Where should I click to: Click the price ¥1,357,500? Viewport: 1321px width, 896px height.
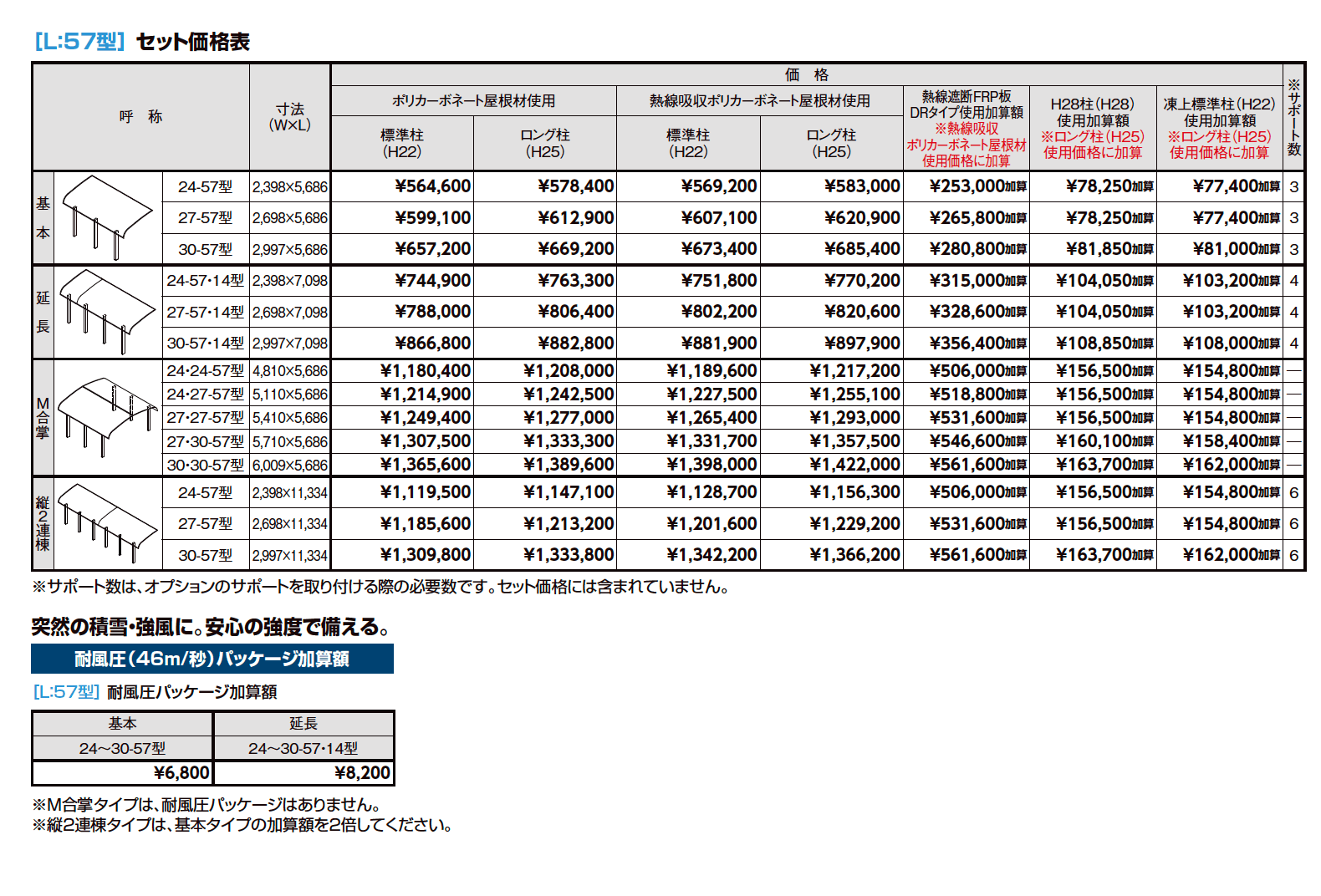(x=854, y=441)
